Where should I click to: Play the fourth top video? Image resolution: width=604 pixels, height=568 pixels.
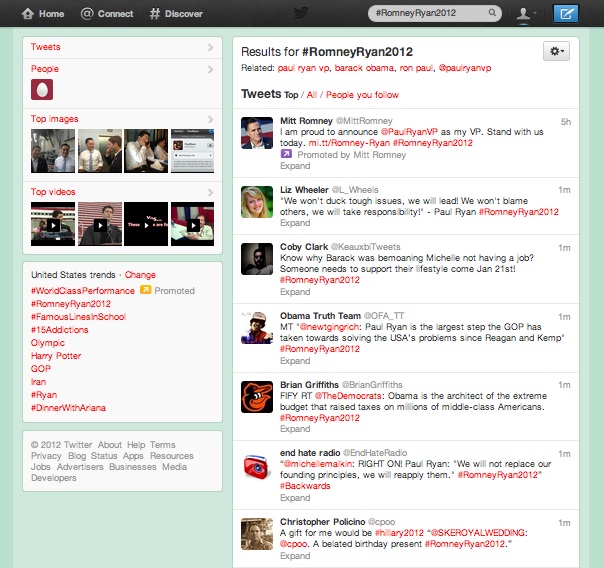tap(192, 224)
